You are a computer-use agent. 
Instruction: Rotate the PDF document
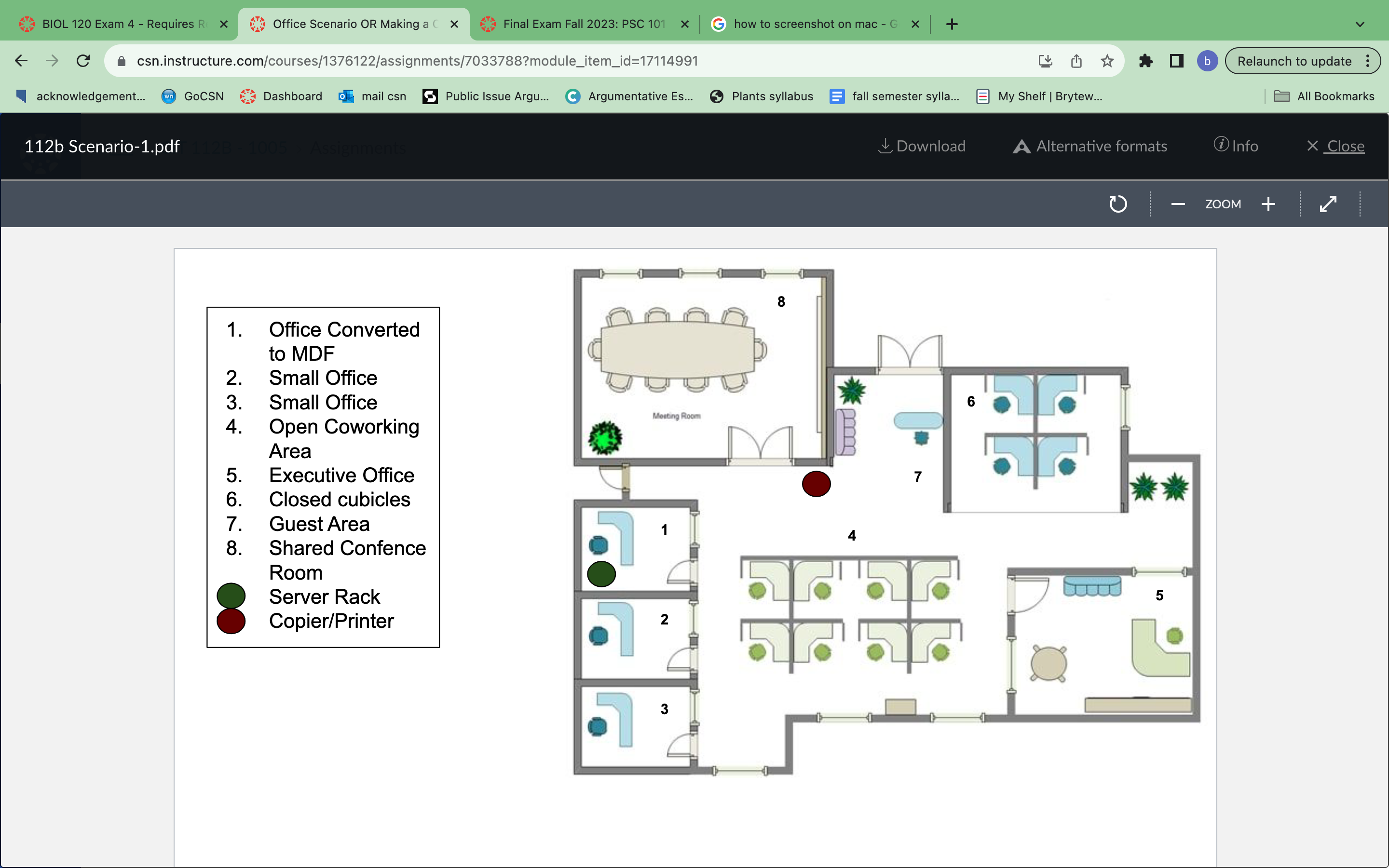tap(1117, 204)
